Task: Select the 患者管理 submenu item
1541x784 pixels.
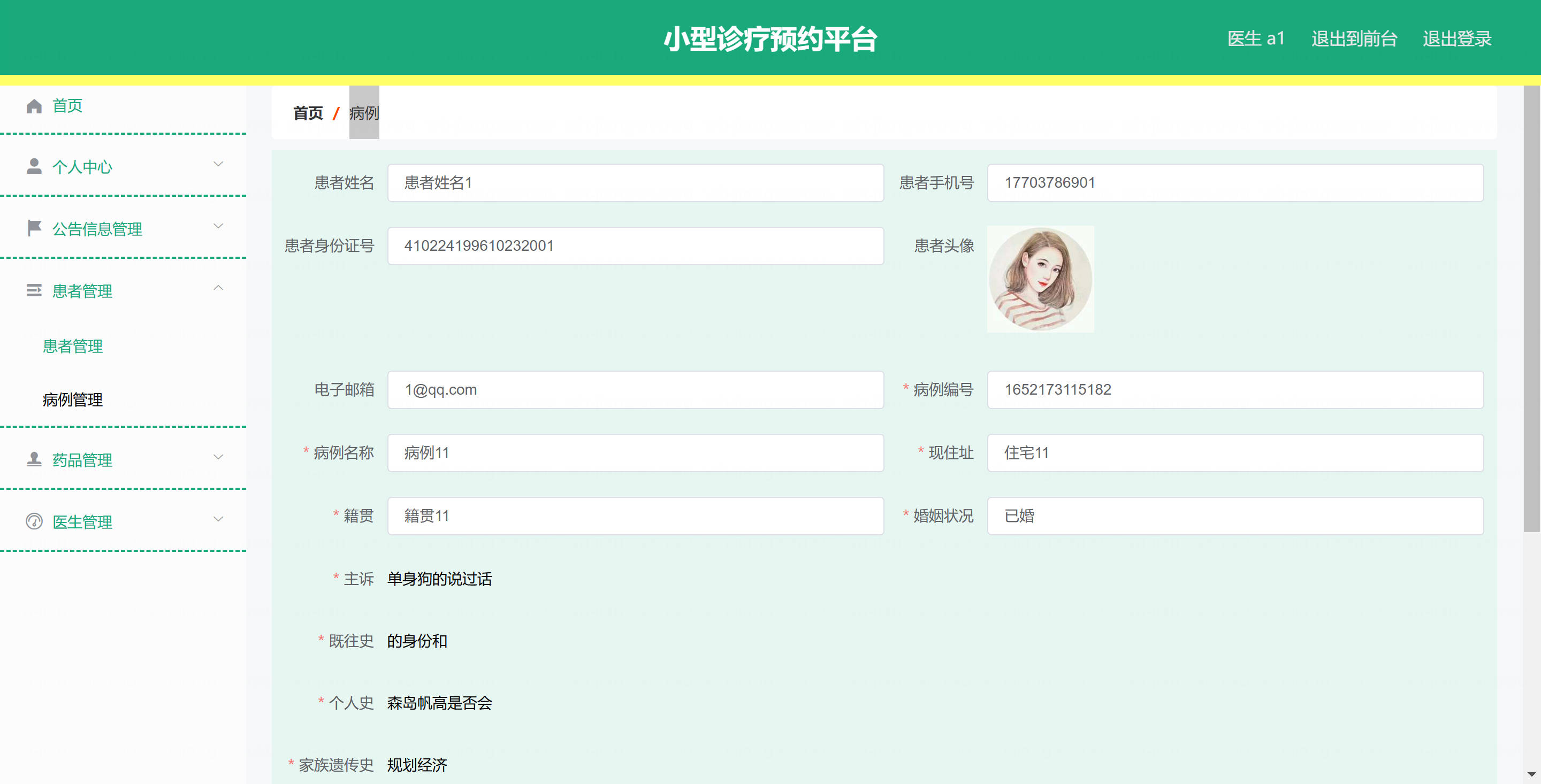Action: tap(72, 346)
